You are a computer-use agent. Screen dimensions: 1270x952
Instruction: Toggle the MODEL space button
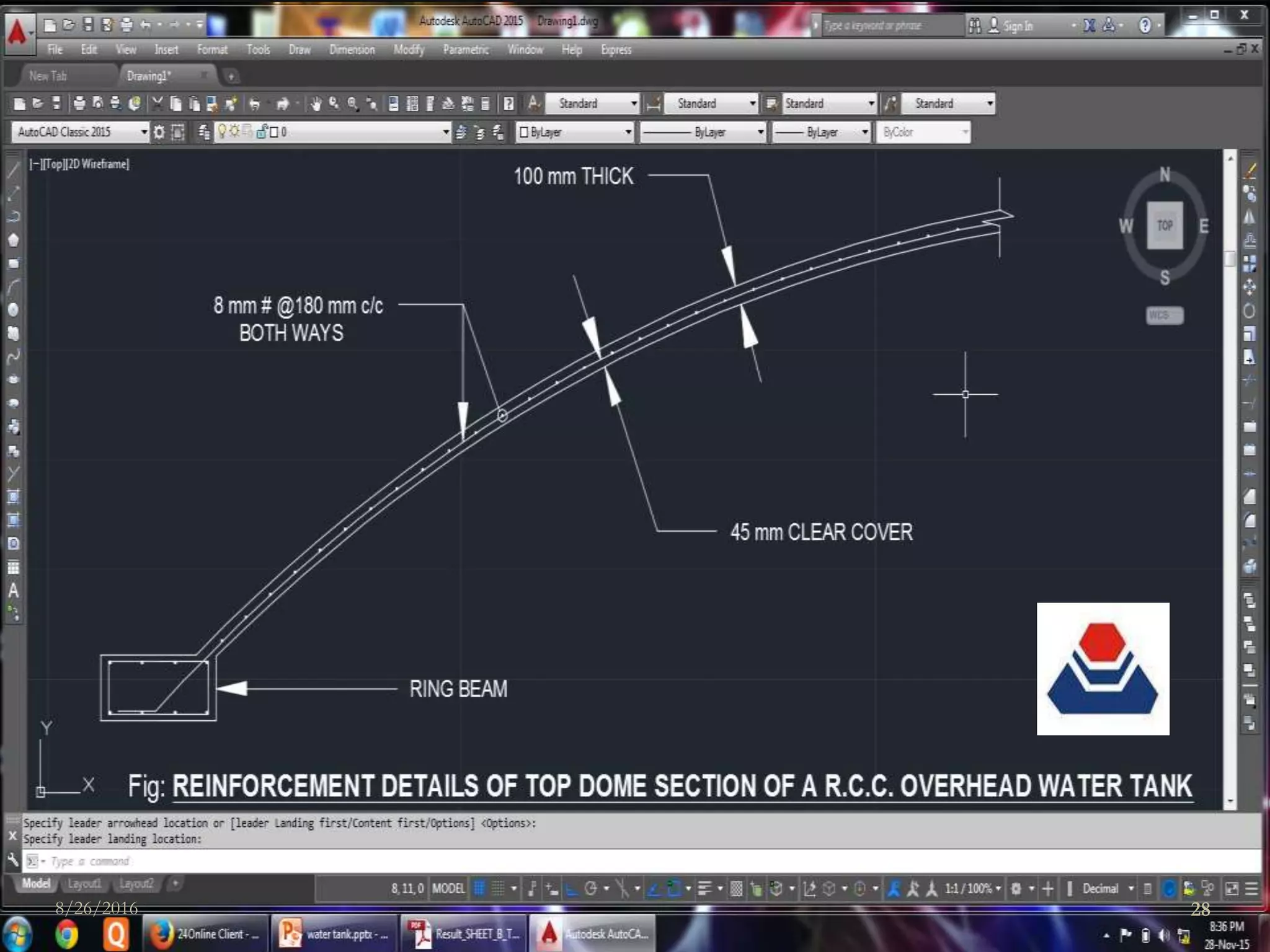pos(448,889)
